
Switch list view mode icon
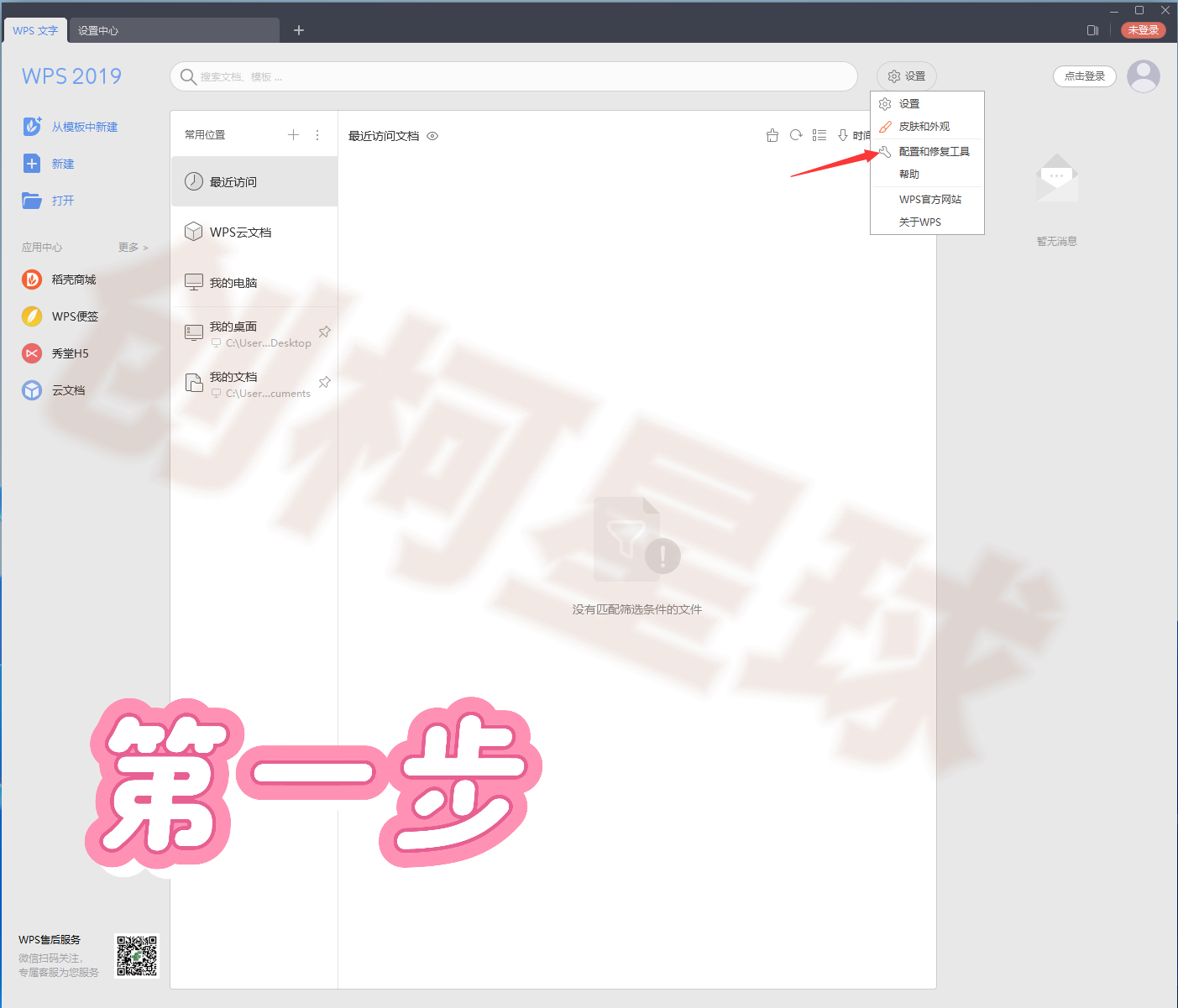tap(819, 135)
